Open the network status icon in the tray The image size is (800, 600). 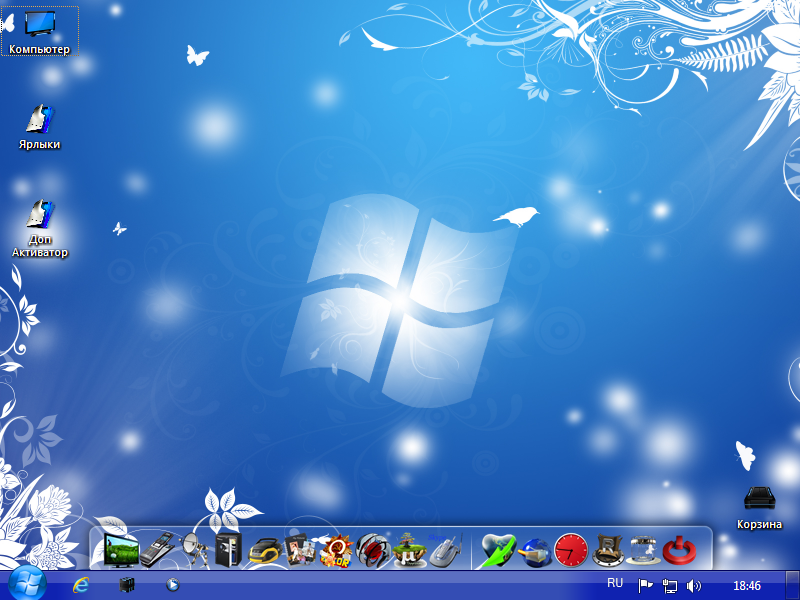pos(668,587)
